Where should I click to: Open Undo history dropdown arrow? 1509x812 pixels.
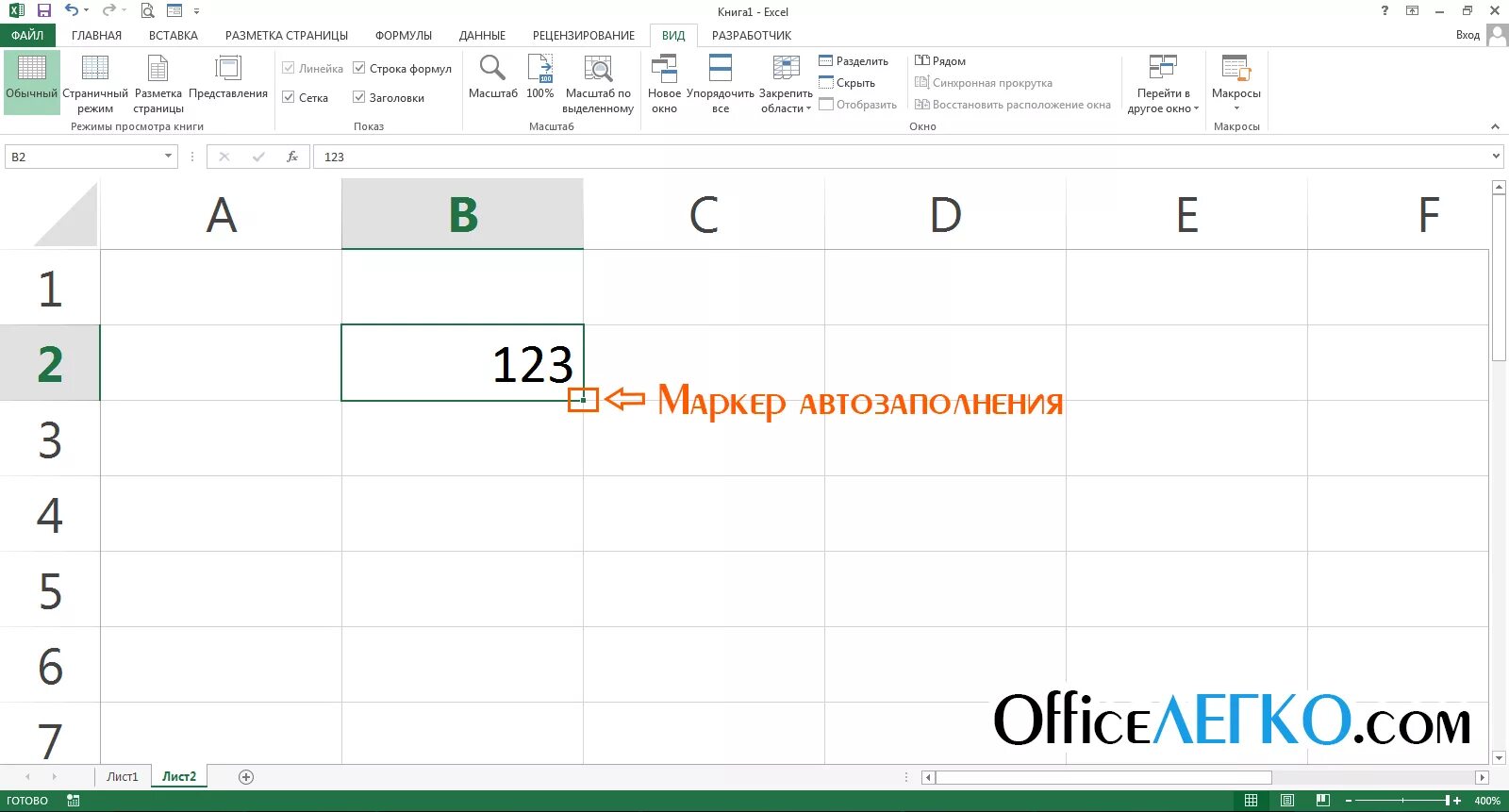(86, 10)
